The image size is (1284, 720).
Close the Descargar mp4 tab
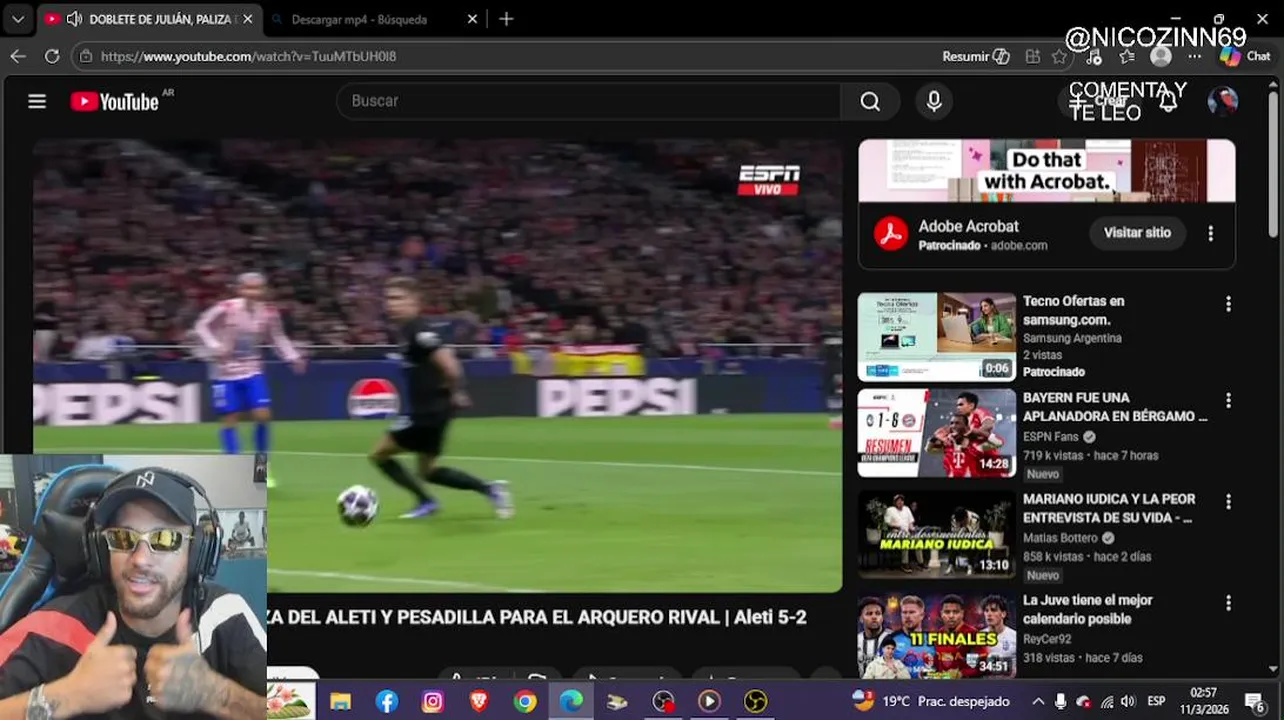(x=472, y=19)
